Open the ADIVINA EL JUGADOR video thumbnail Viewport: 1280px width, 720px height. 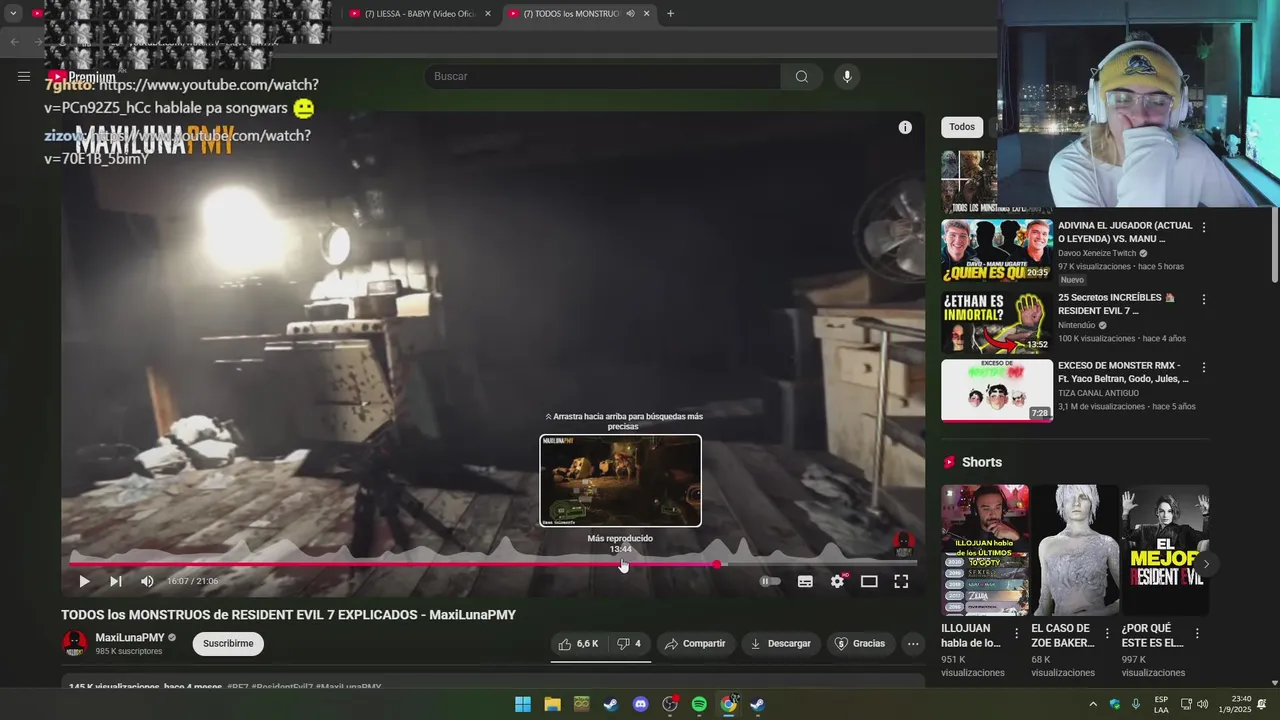(x=997, y=251)
